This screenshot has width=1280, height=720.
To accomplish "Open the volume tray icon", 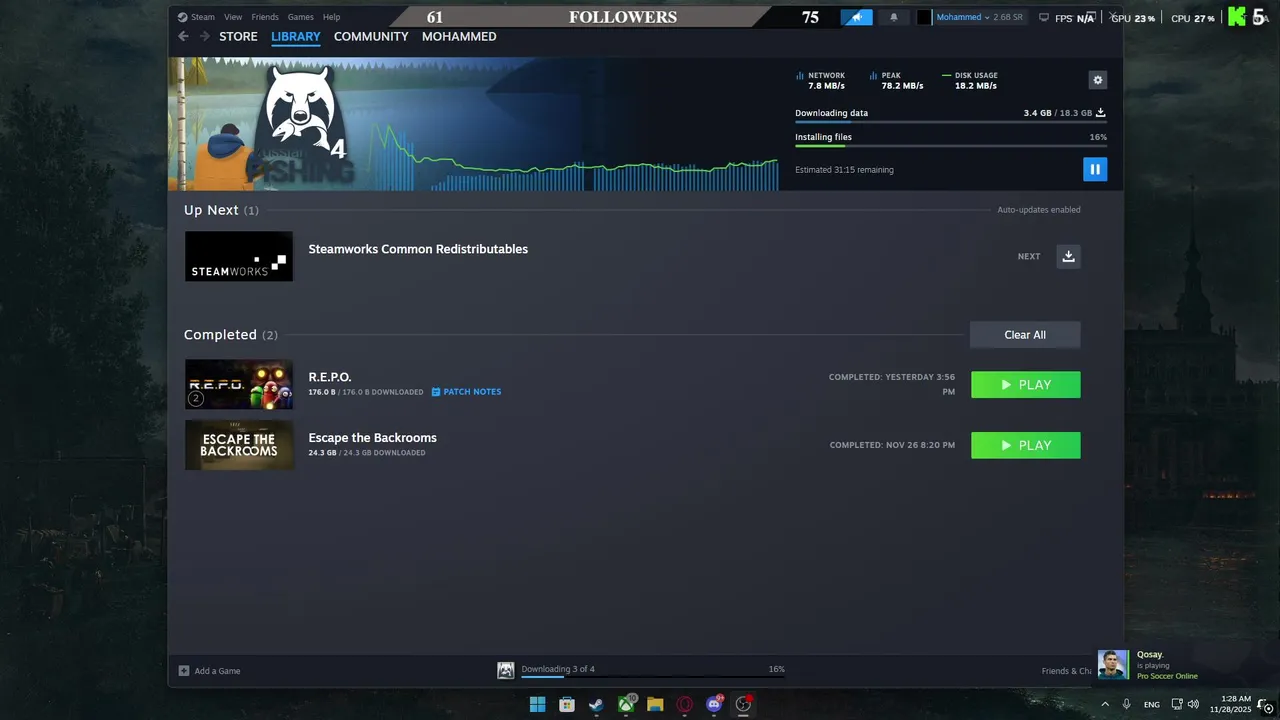I will click(x=1193, y=704).
